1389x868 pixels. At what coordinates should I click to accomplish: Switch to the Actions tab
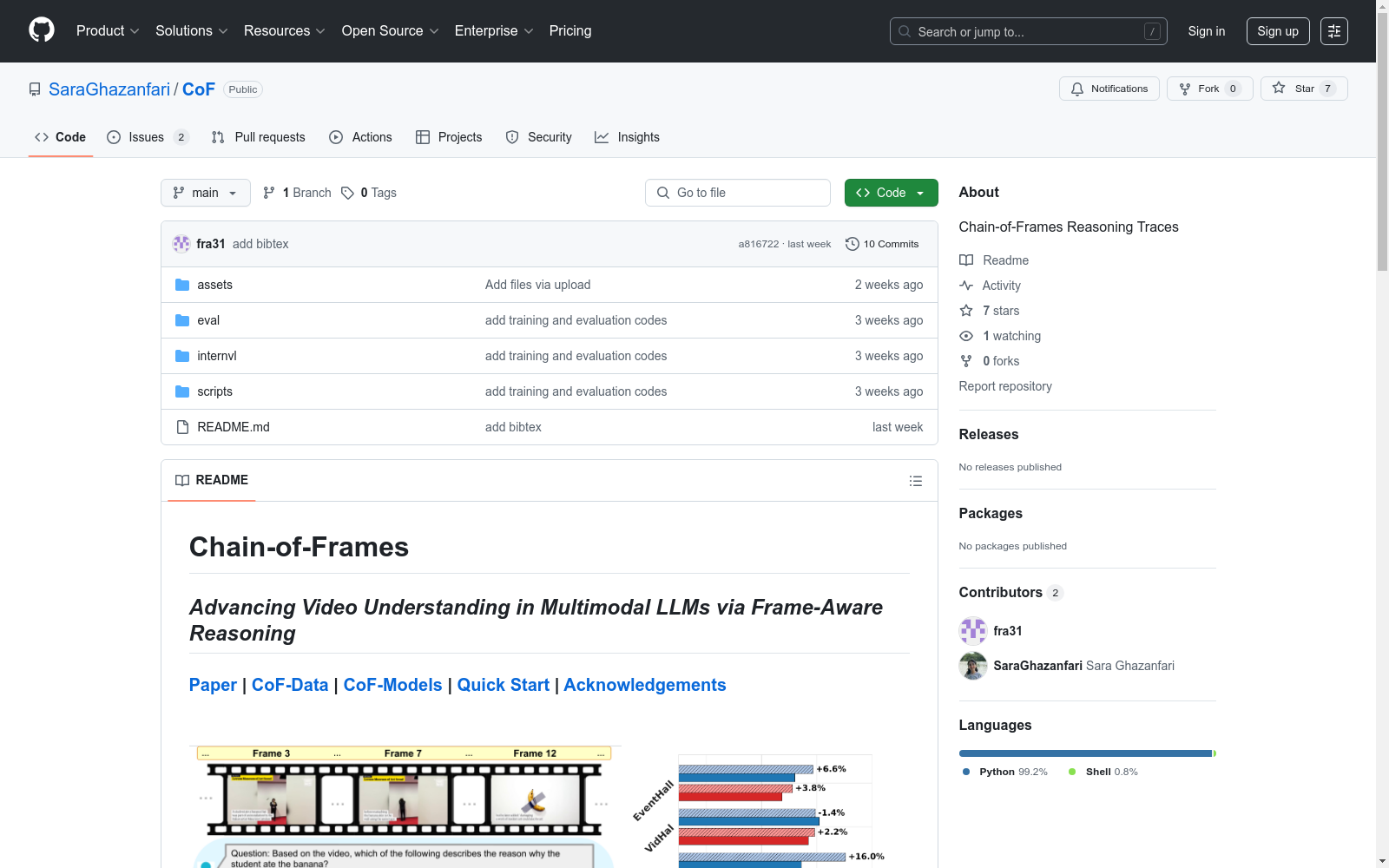tap(361, 137)
